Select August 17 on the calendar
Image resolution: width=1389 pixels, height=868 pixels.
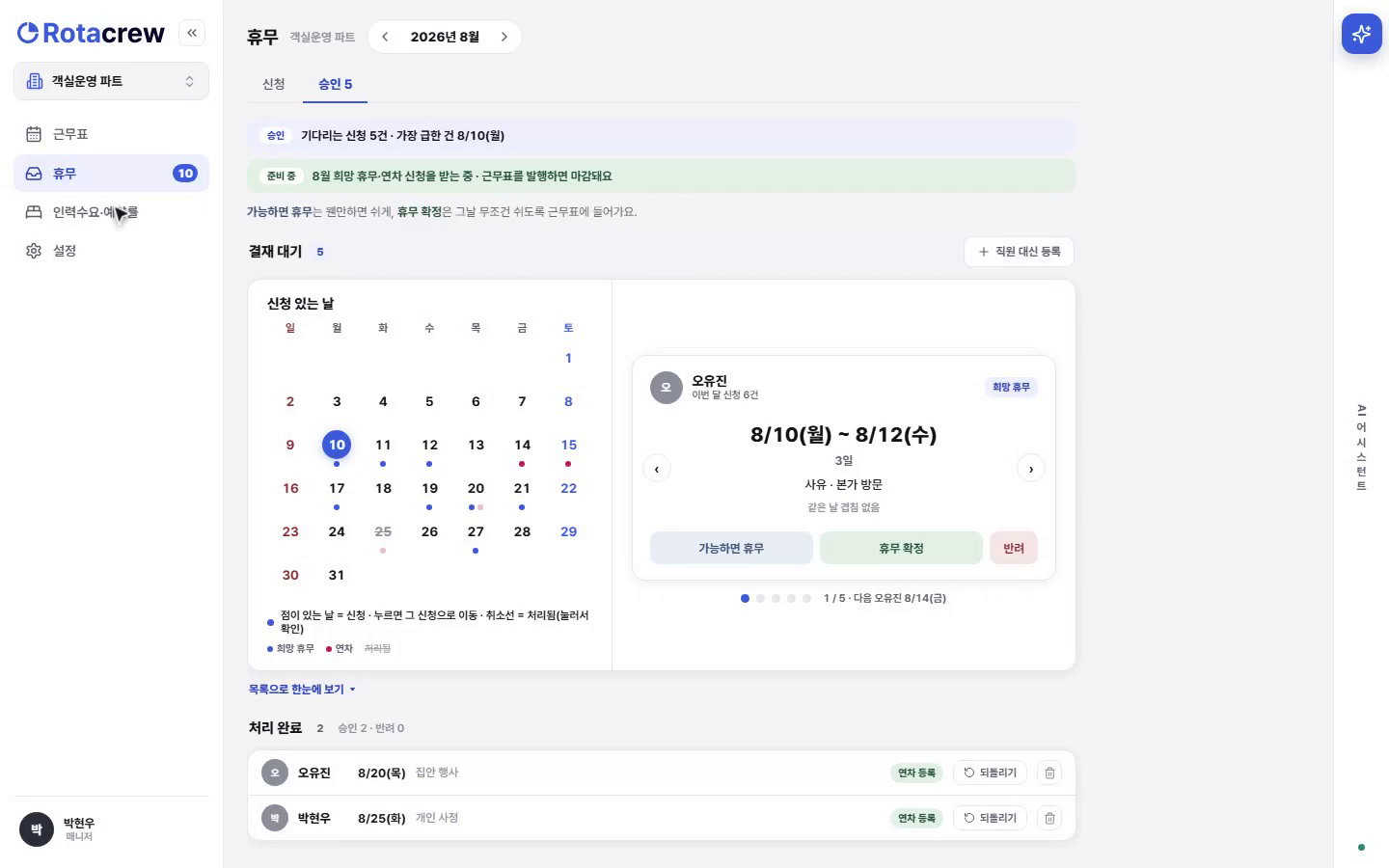337,488
